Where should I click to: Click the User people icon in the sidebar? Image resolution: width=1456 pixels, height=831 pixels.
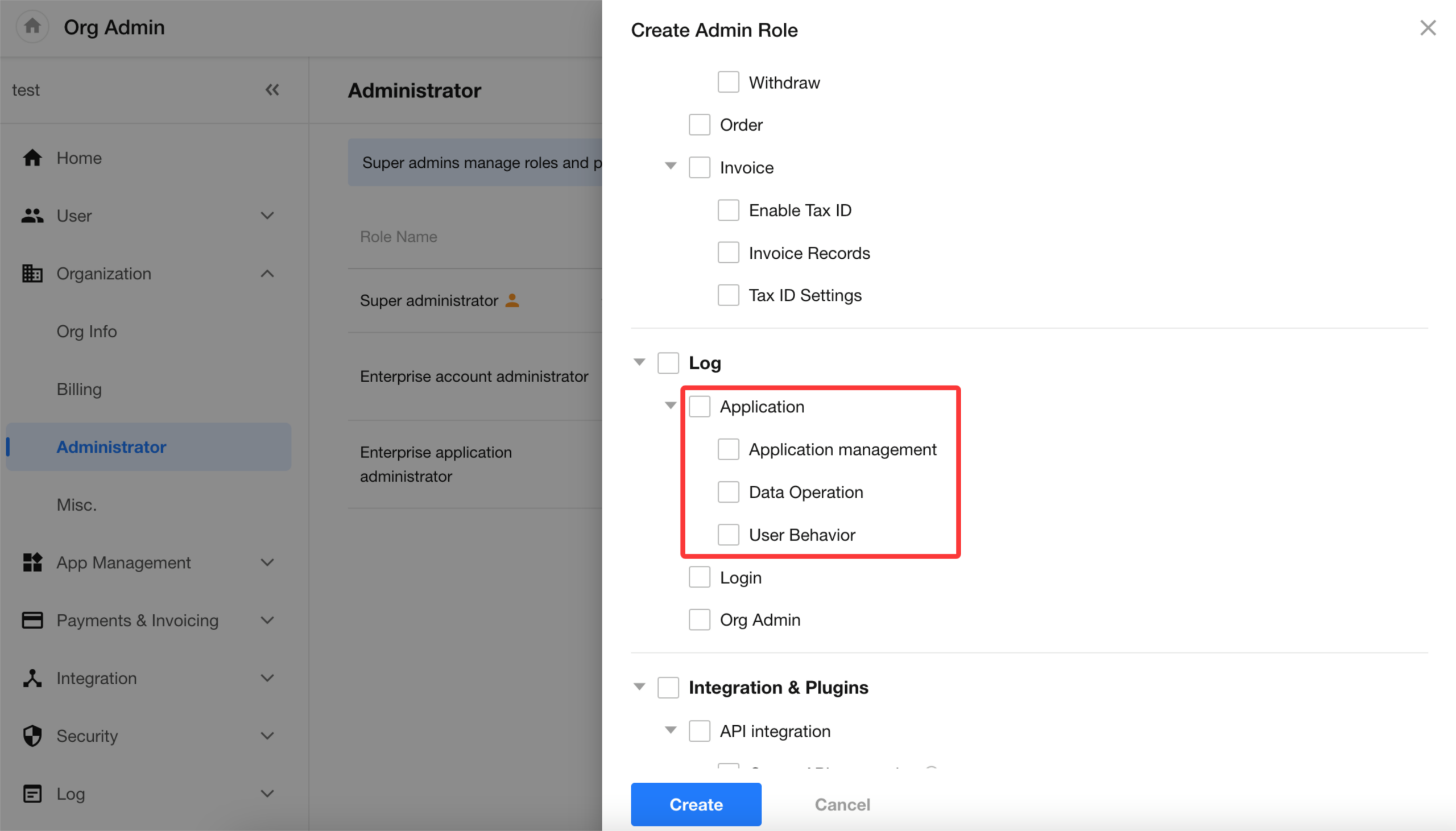click(32, 216)
